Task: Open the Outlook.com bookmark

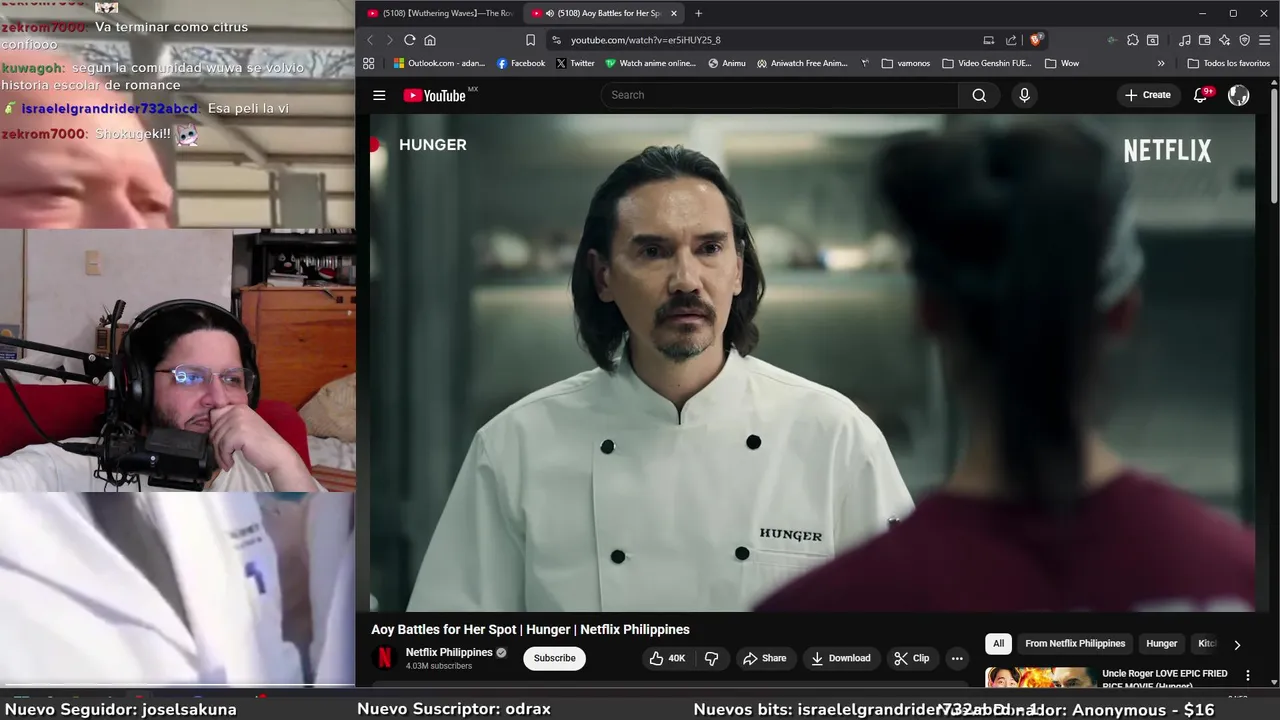Action: point(439,63)
